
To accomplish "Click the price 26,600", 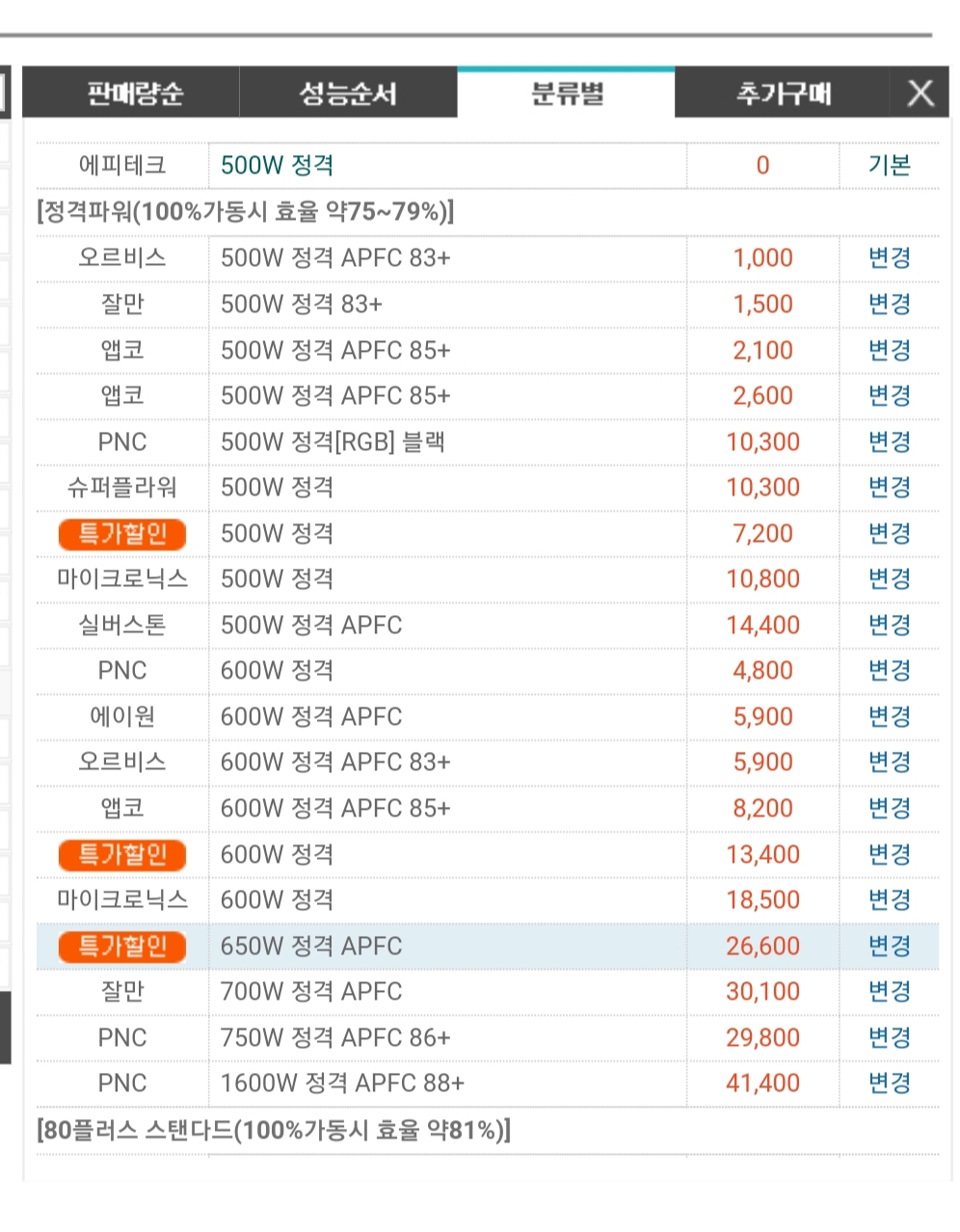I will click(x=762, y=946).
